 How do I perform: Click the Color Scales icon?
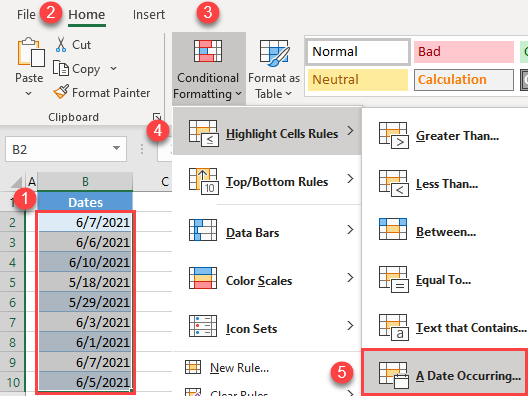[203, 278]
